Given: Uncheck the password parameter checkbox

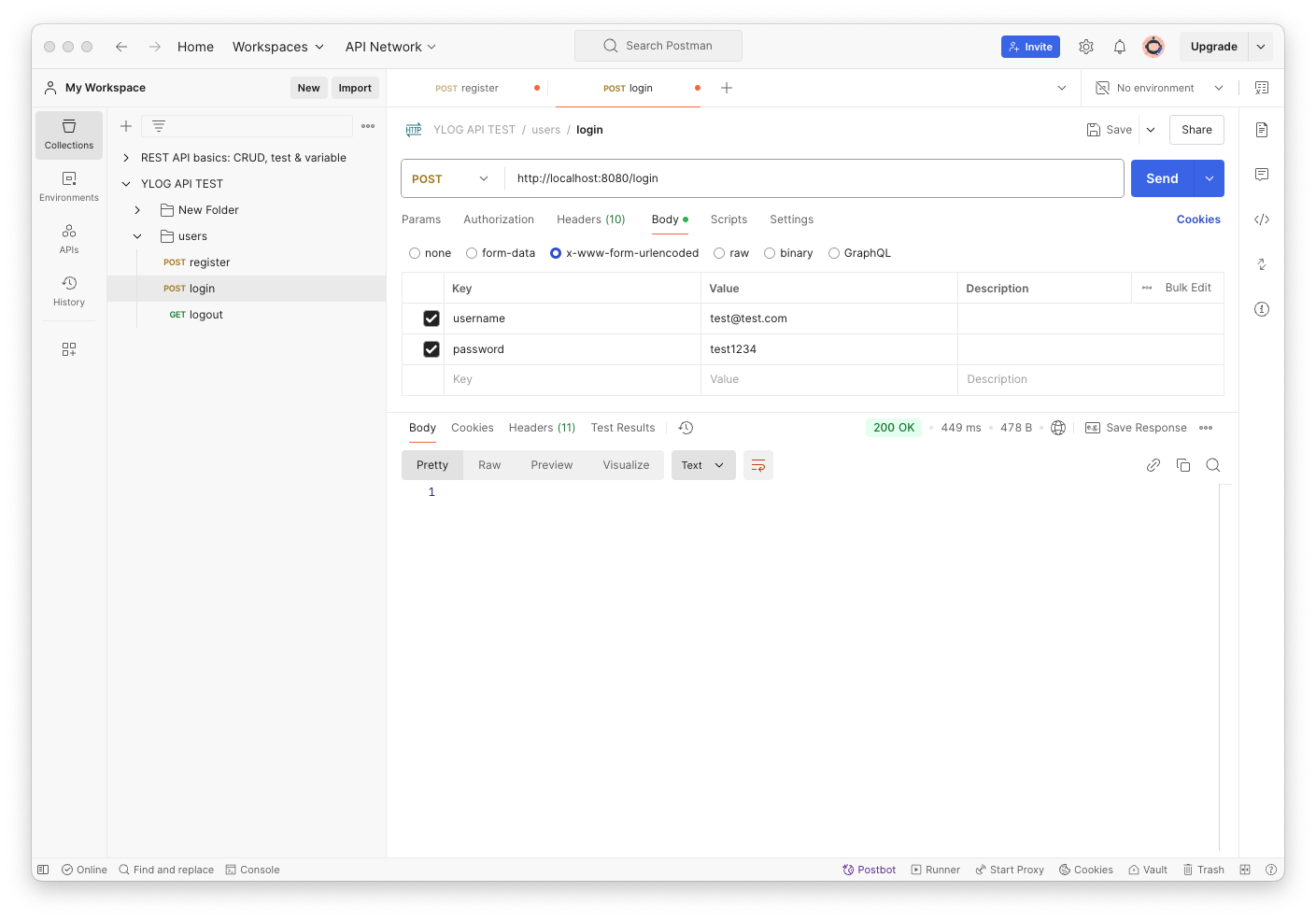Looking at the screenshot, I should click(x=432, y=349).
